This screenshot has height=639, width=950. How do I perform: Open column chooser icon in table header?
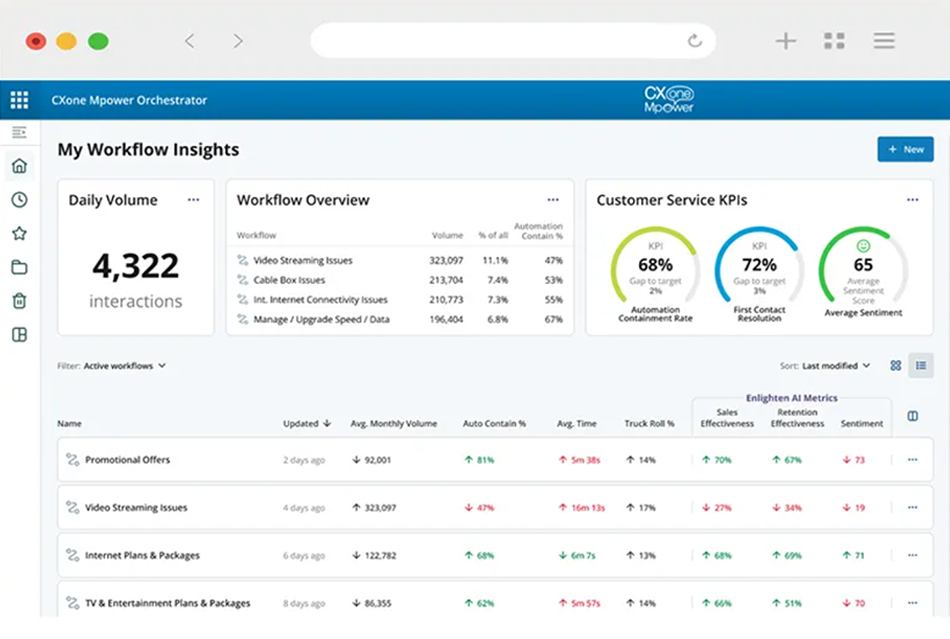[912, 416]
